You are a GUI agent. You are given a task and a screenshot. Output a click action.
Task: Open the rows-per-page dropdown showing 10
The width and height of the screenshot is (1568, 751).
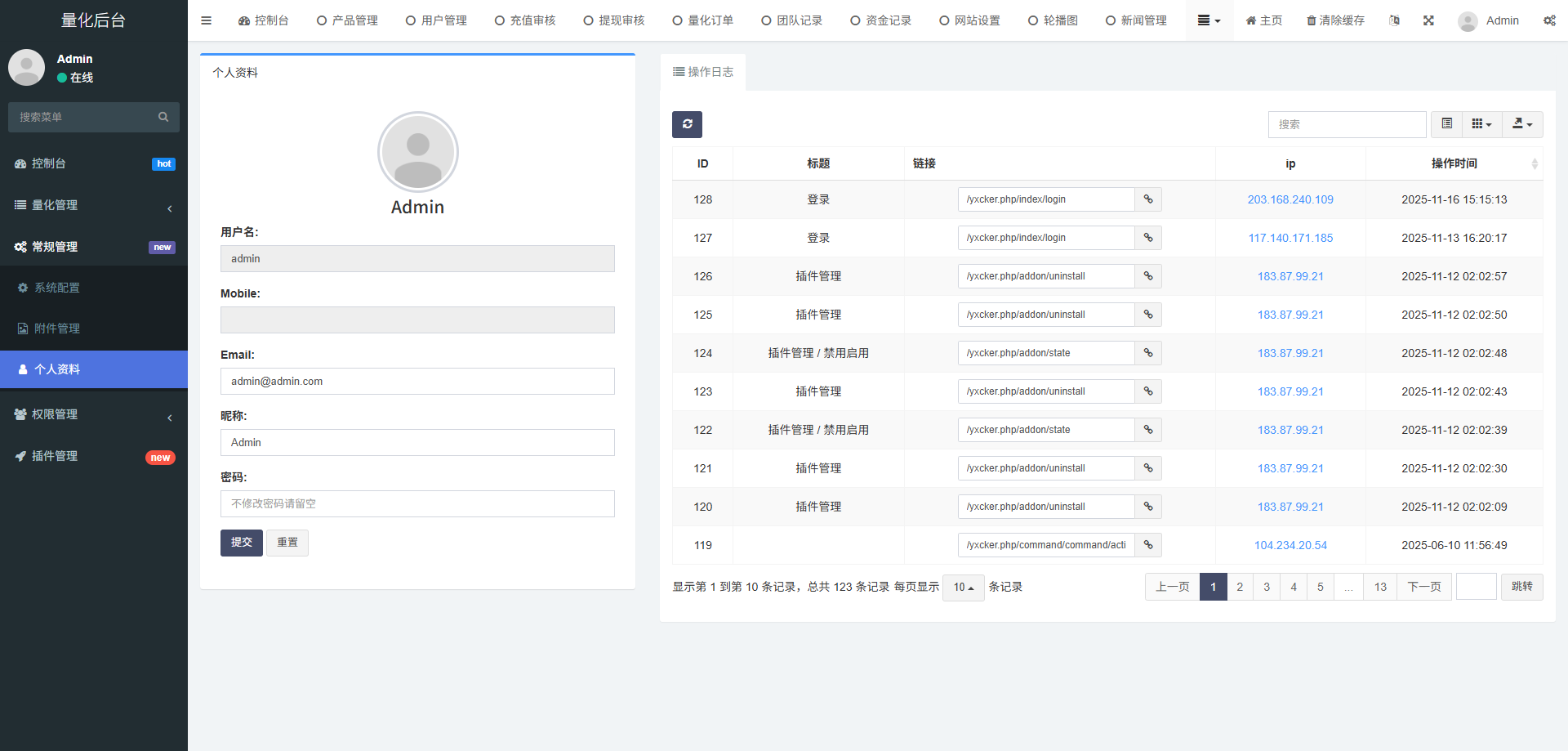pyautogui.click(x=963, y=588)
